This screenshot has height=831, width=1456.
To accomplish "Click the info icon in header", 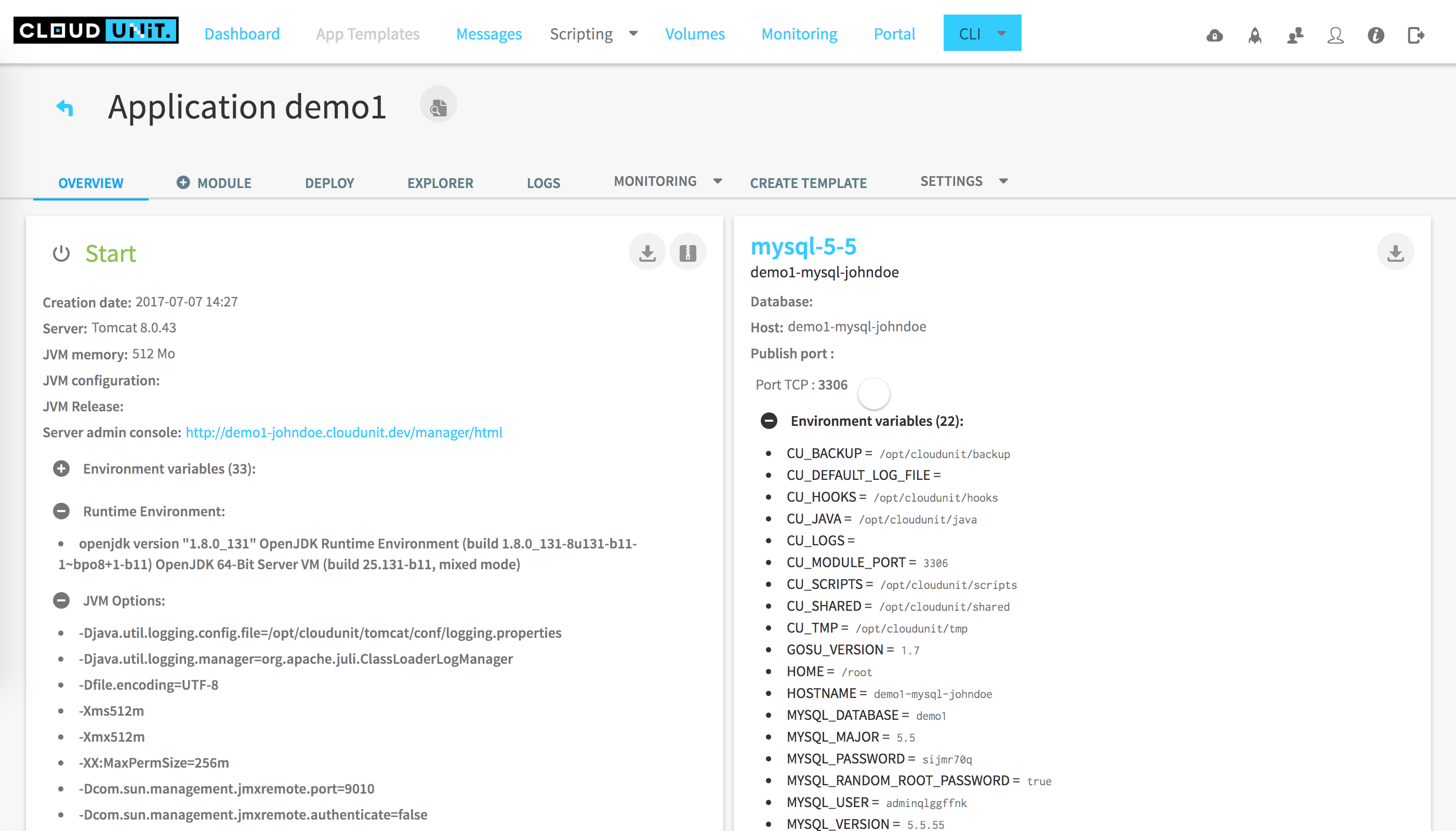I will pos(1375,35).
